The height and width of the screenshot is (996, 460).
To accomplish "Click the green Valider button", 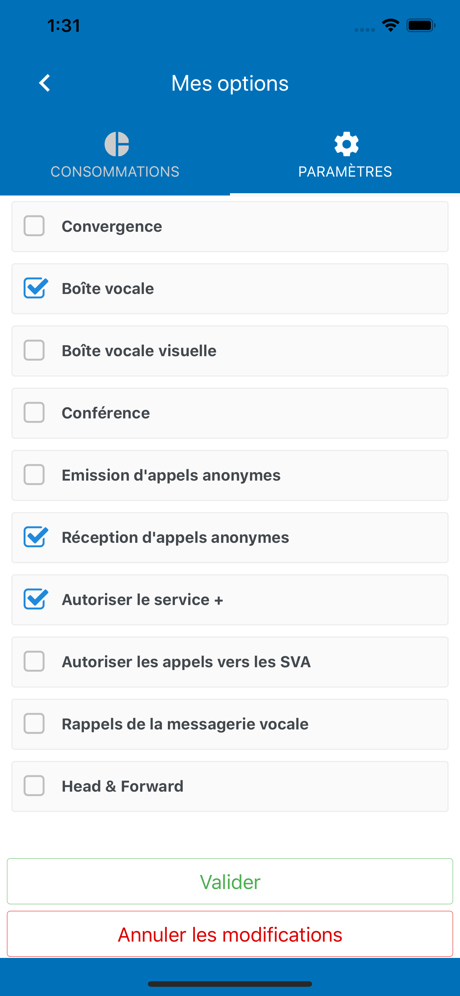I will pos(230,882).
